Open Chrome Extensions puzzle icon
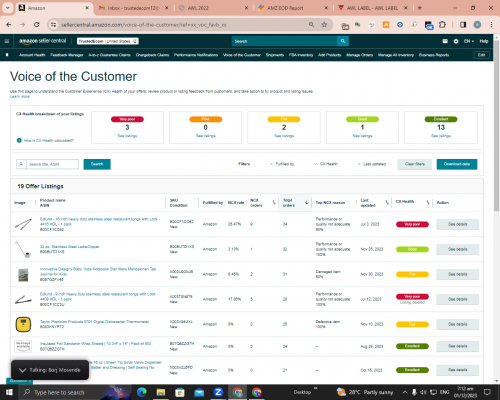Screen dimensions: 500x400 pyautogui.click(x=442, y=25)
